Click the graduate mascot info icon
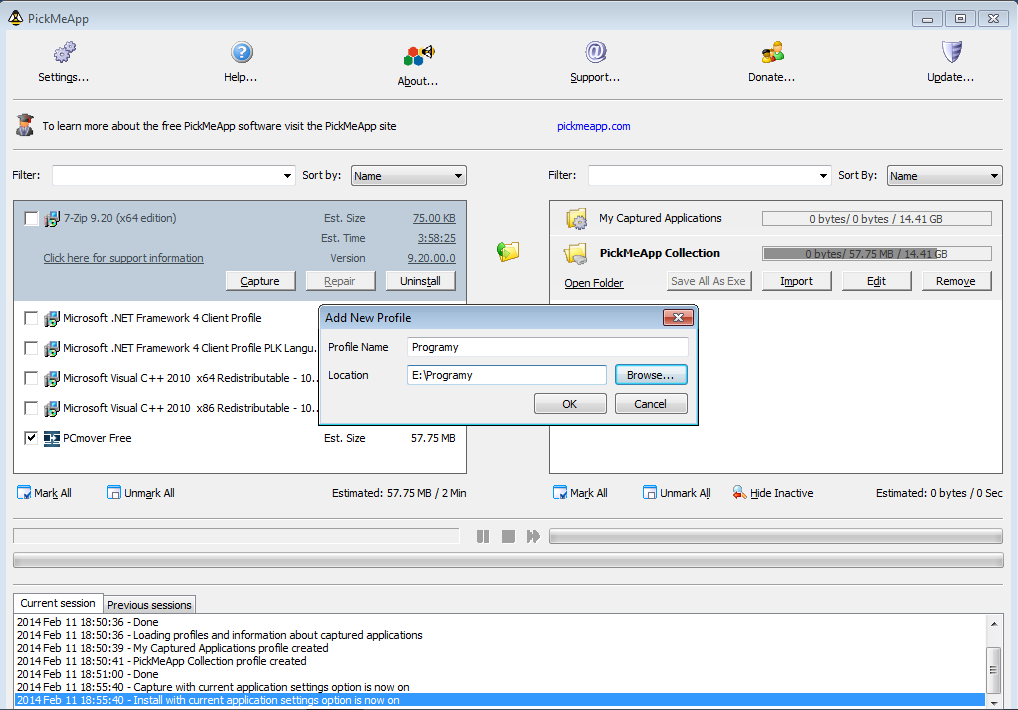The height and width of the screenshot is (710, 1018). click(x=25, y=125)
